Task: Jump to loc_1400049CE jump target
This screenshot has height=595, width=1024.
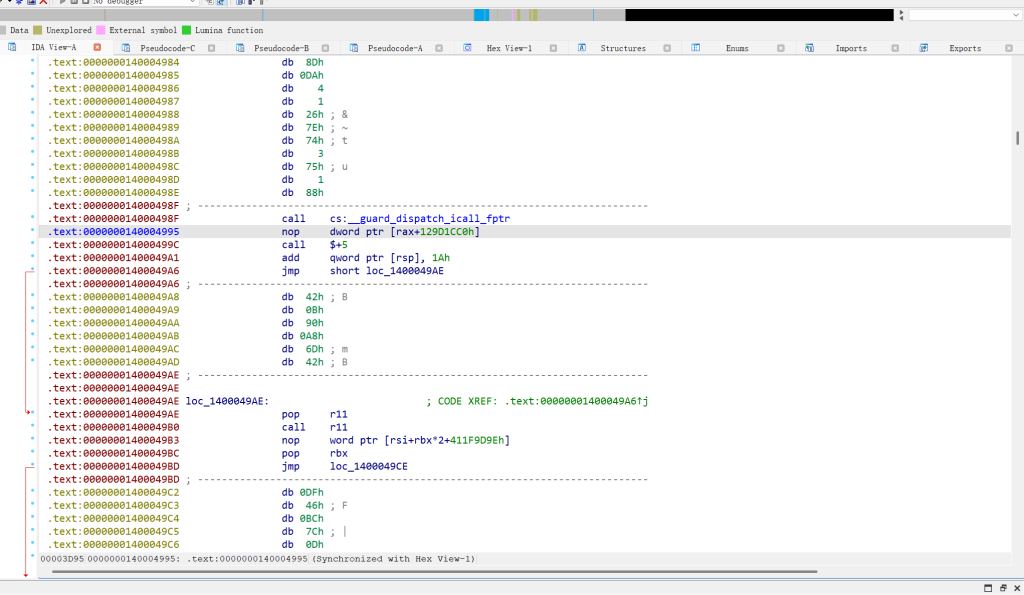Action: coord(368,466)
